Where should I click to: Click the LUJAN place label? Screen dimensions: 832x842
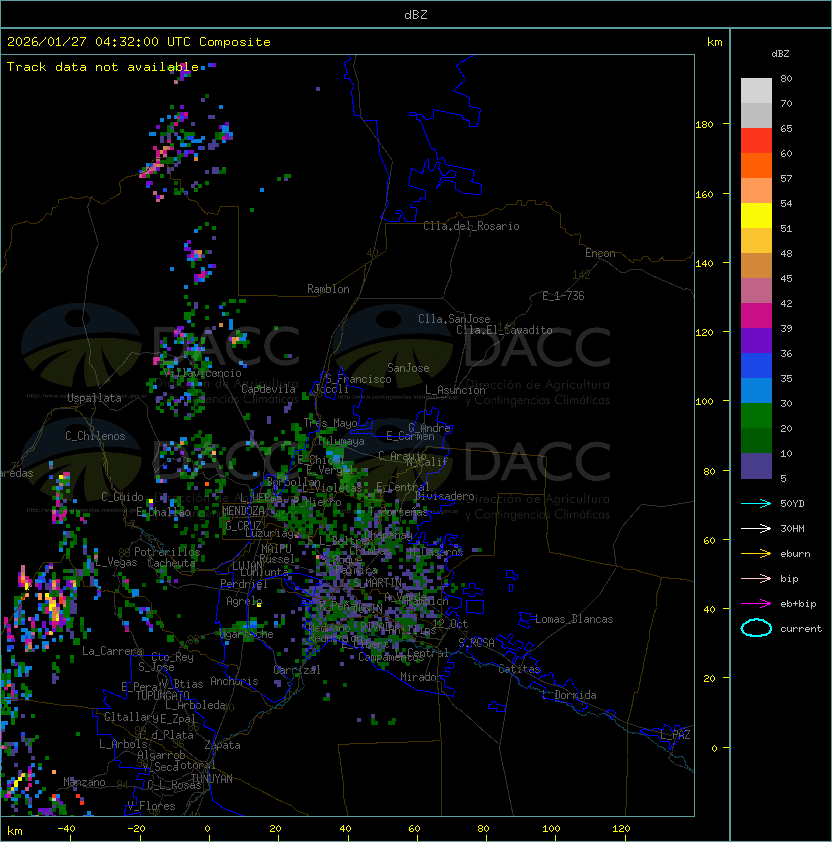click(x=248, y=566)
